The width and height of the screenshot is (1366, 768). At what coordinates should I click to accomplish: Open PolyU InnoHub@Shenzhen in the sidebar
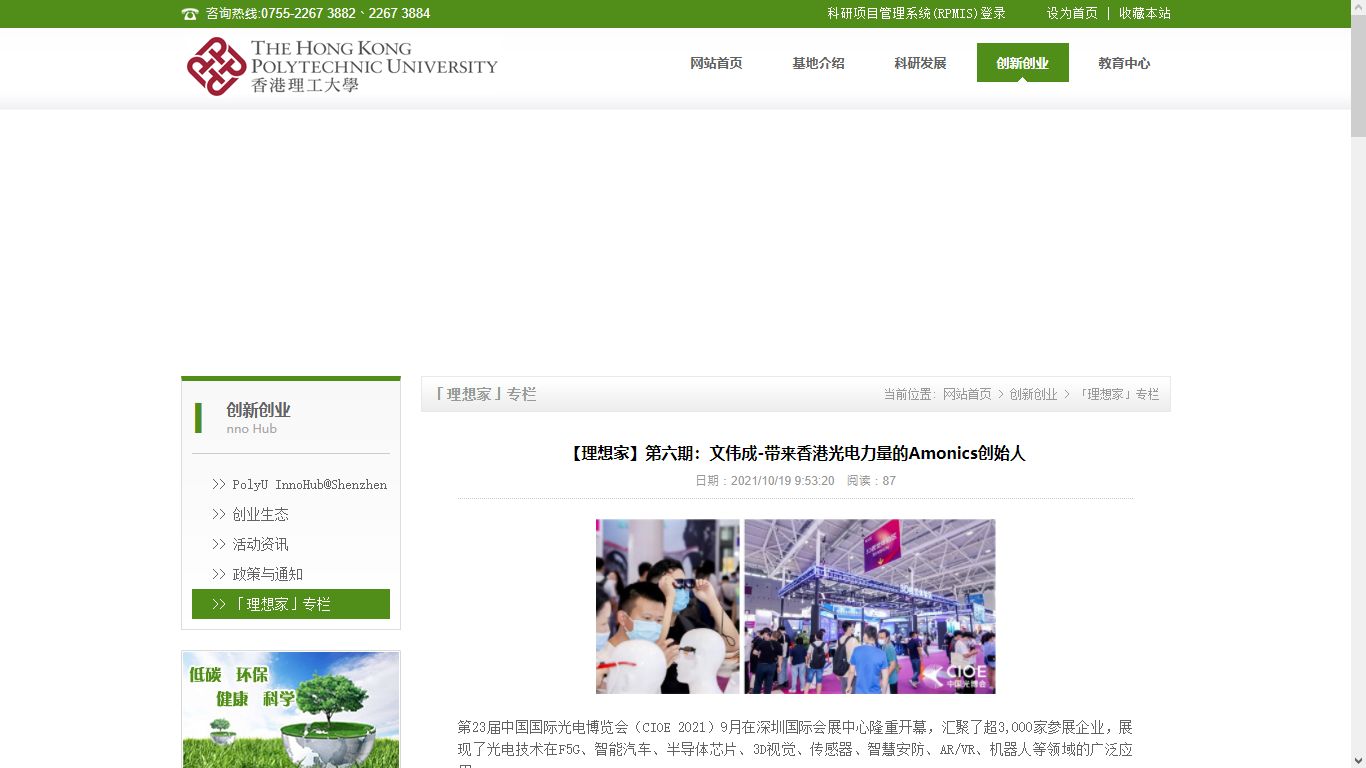coord(309,484)
